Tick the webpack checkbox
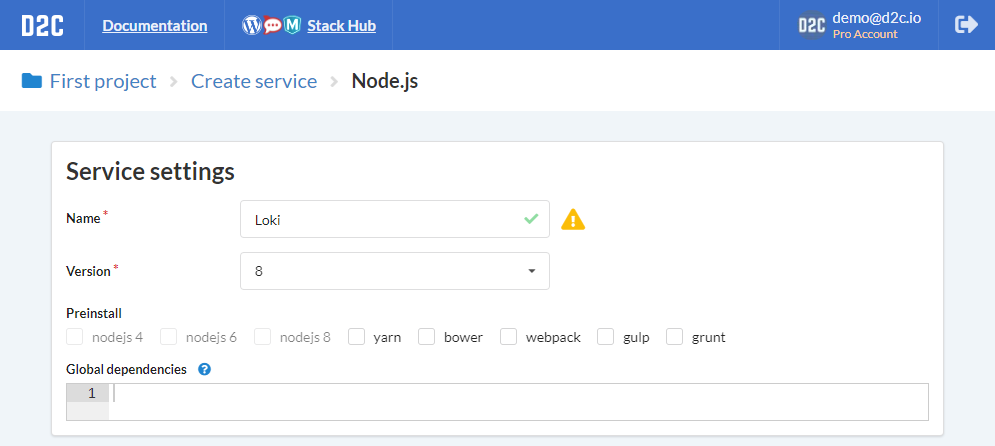 pyautogui.click(x=508, y=337)
